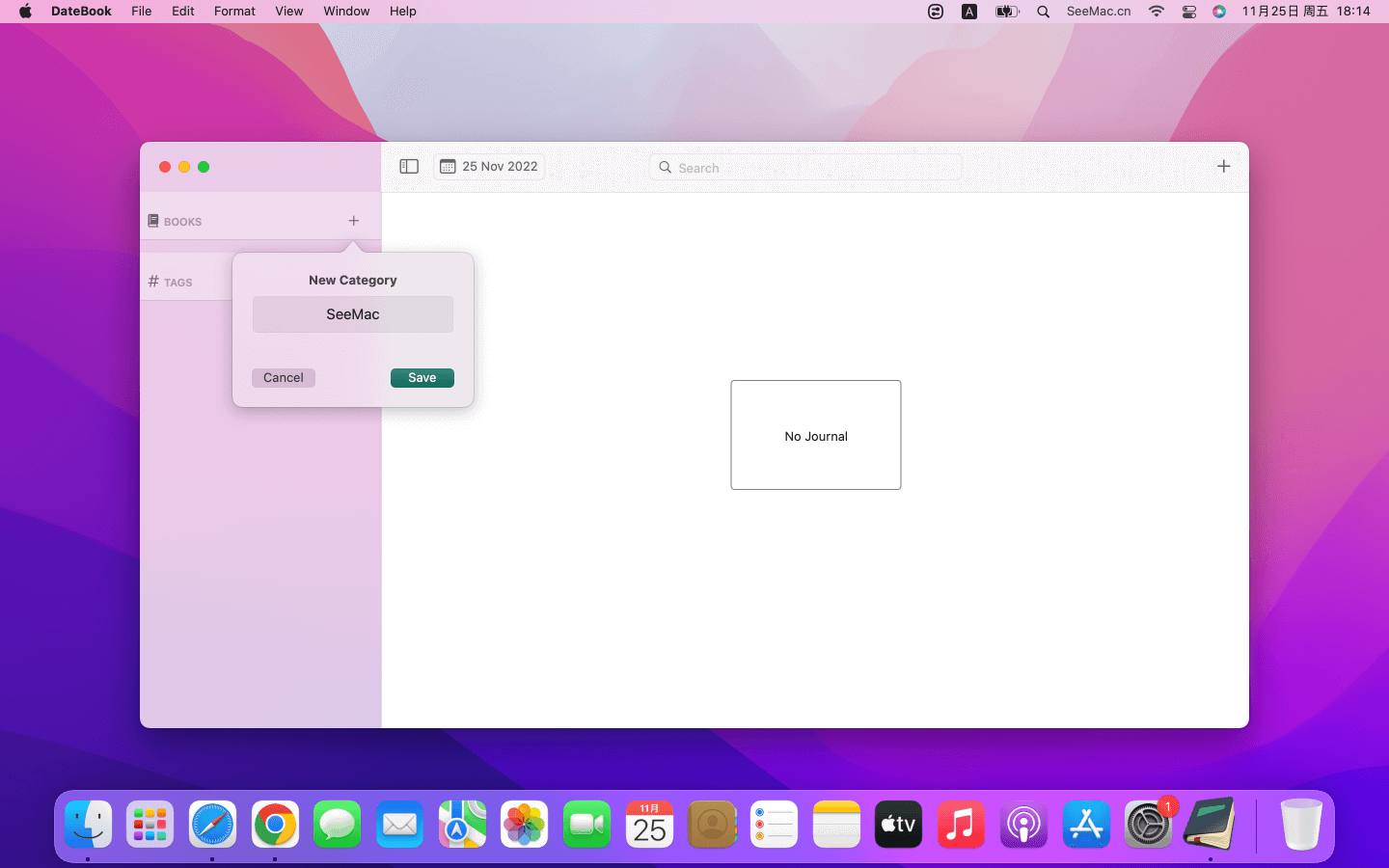Open System Preferences from the Dock
Screen dimensions: 1389x868
pyautogui.click(x=1148, y=825)
